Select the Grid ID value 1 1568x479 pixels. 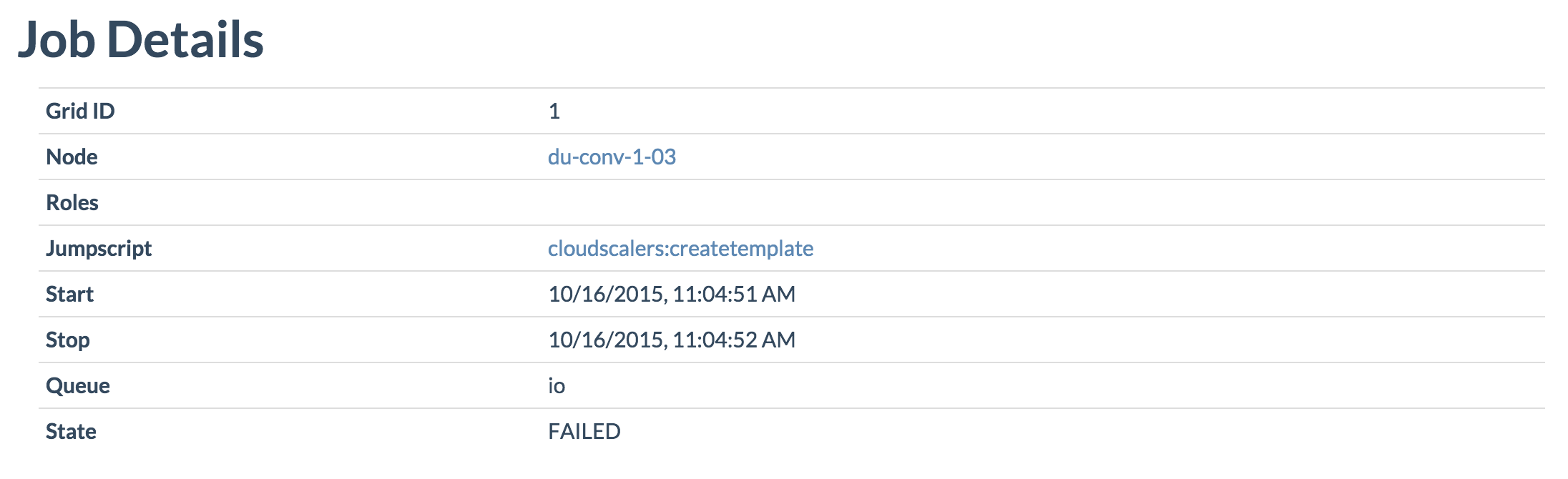click(x=554, y=111)
